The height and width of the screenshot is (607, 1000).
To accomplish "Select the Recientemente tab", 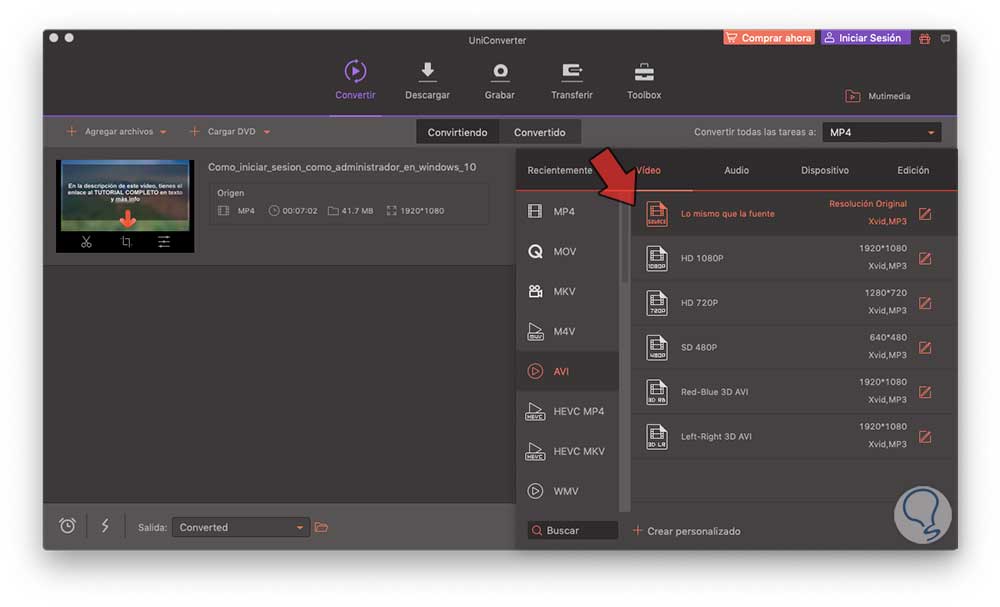I will [x=559, y=170].
